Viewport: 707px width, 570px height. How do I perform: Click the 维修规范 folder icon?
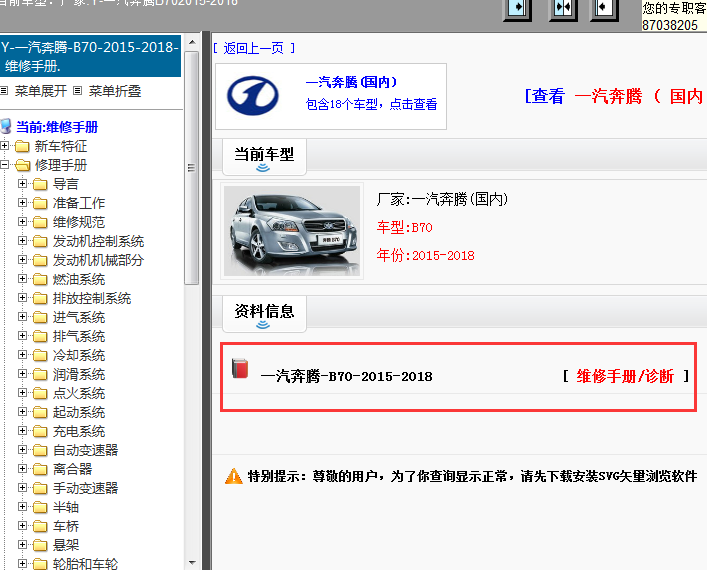40,222
